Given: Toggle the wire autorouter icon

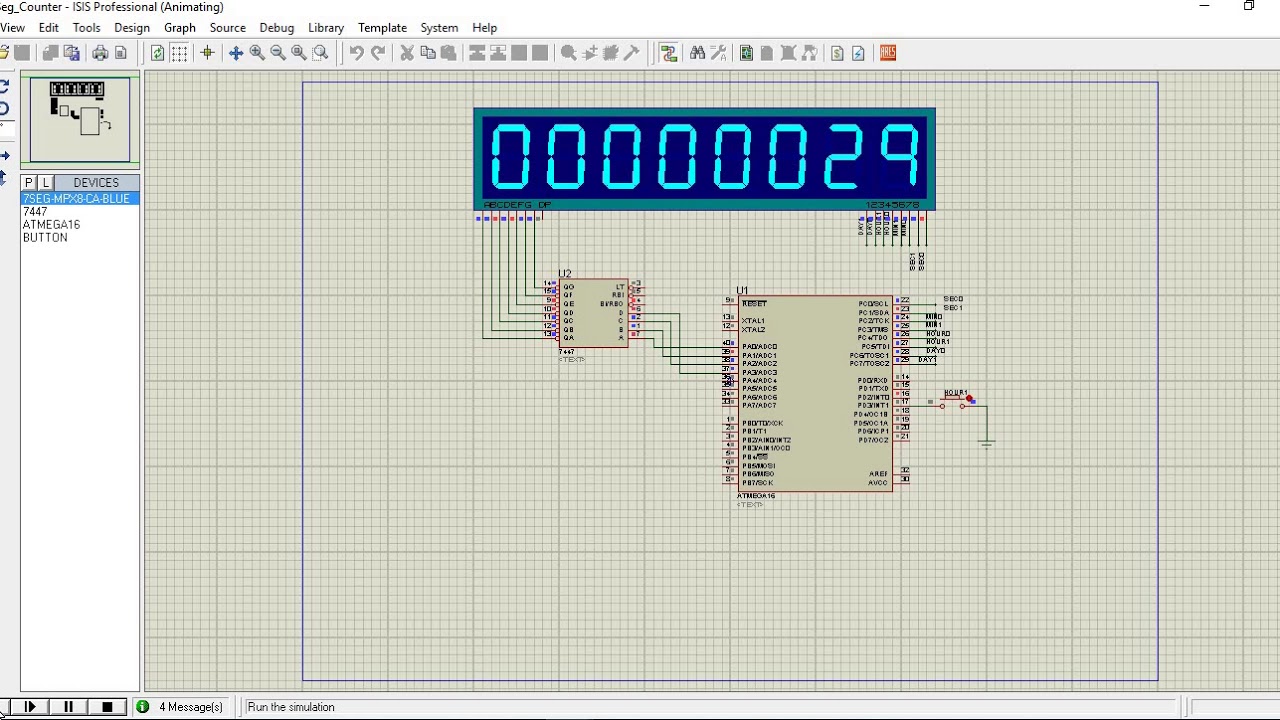Looking at the screenshot, I should [x=669, y=53].
